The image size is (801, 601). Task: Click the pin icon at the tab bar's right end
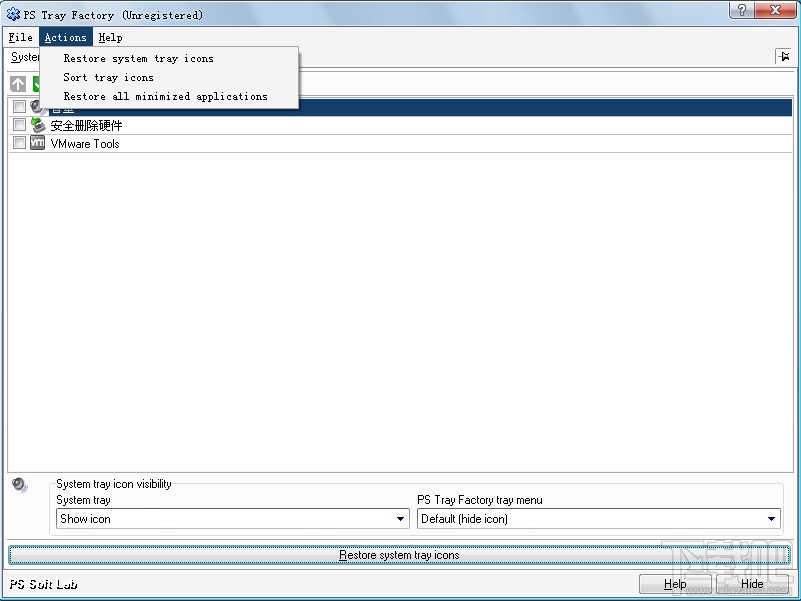[783, 56]
